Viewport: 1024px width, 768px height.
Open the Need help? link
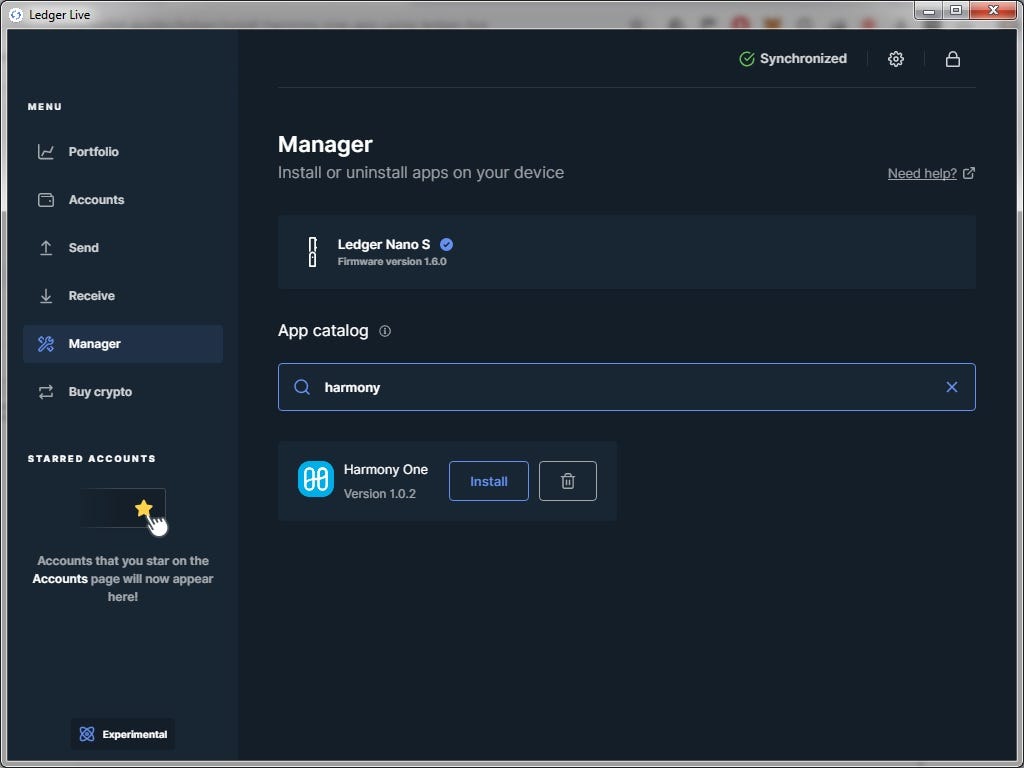click(922, 173)
